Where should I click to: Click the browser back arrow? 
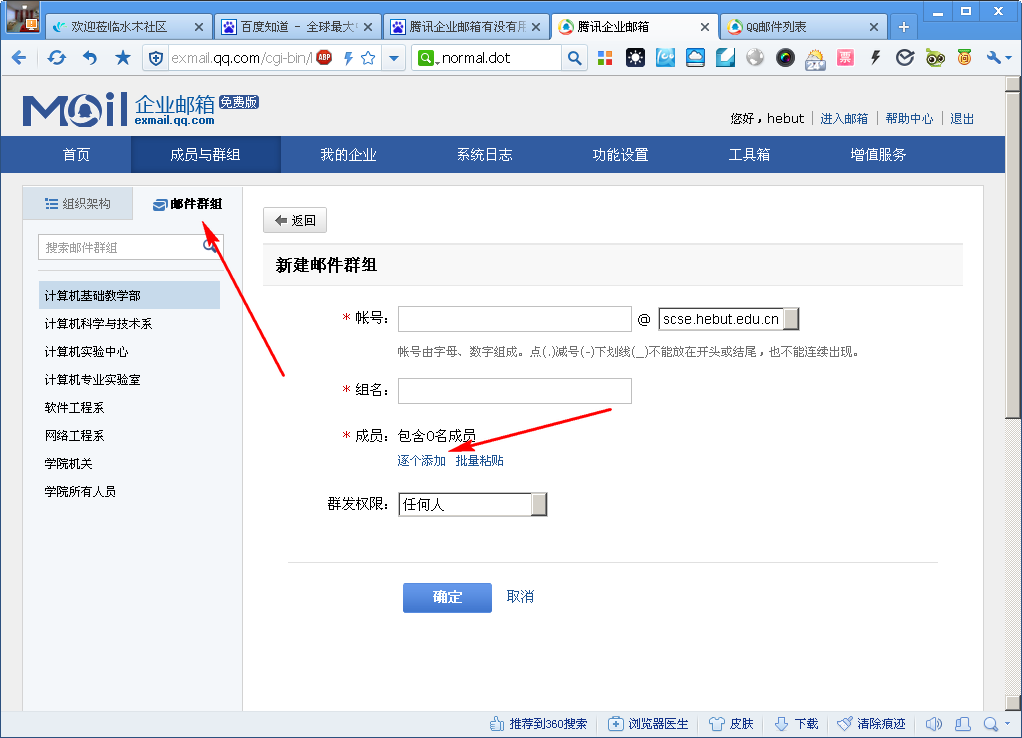(x=18, y=58)
